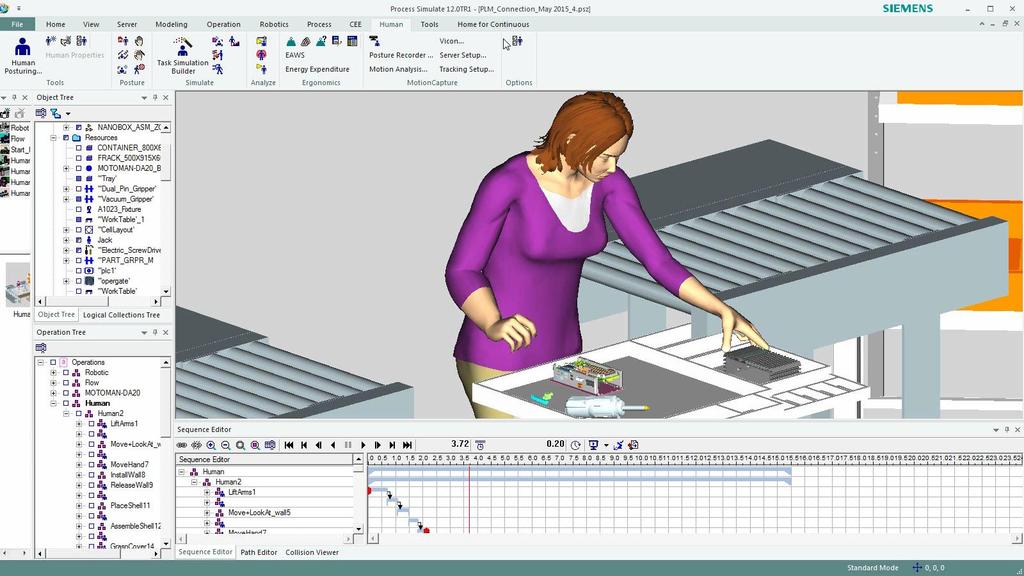Click the top Analyze group icon
The width and height of the screenshot is (1024, 576).
click(261, 41)
